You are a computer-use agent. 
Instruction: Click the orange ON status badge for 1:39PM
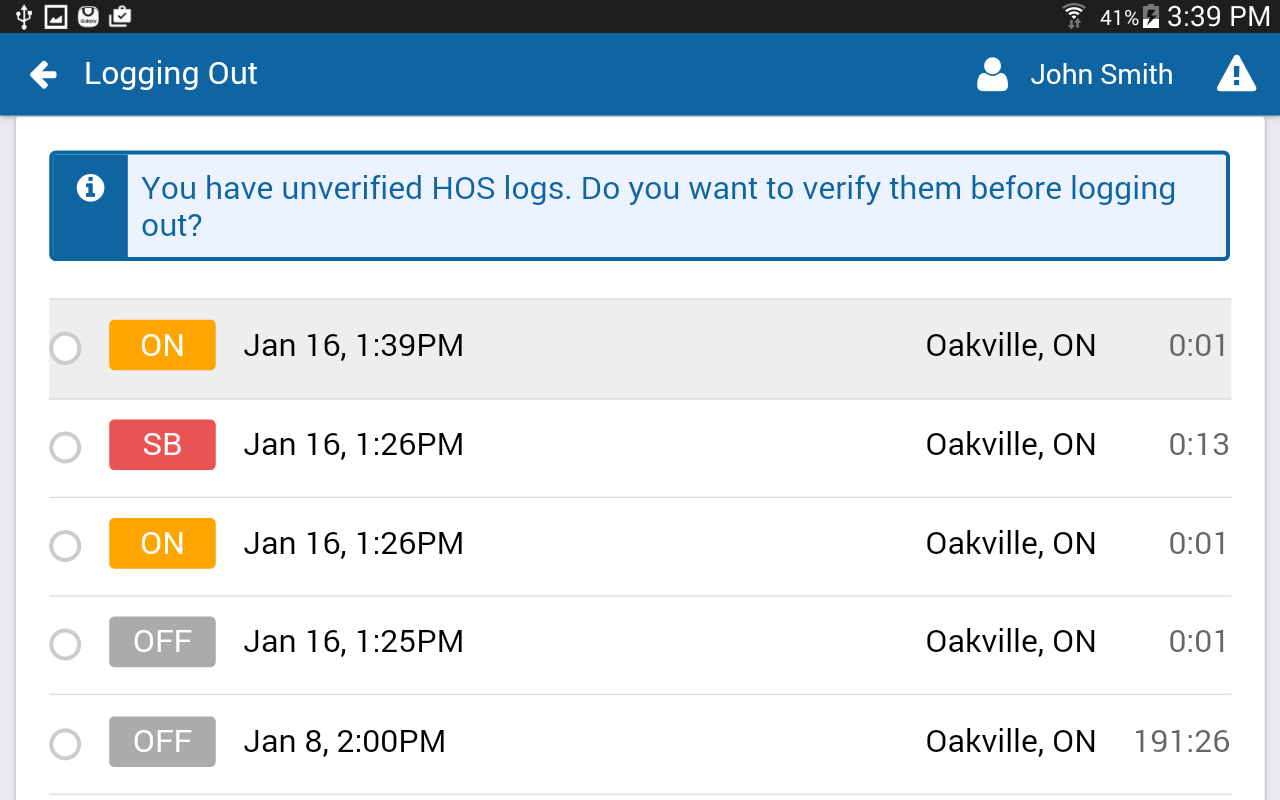point(162,344)
